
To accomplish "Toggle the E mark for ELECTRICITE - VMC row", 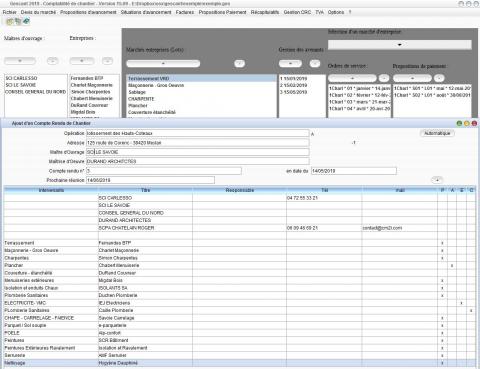I will pyautogui.click(x=462, y=303).
